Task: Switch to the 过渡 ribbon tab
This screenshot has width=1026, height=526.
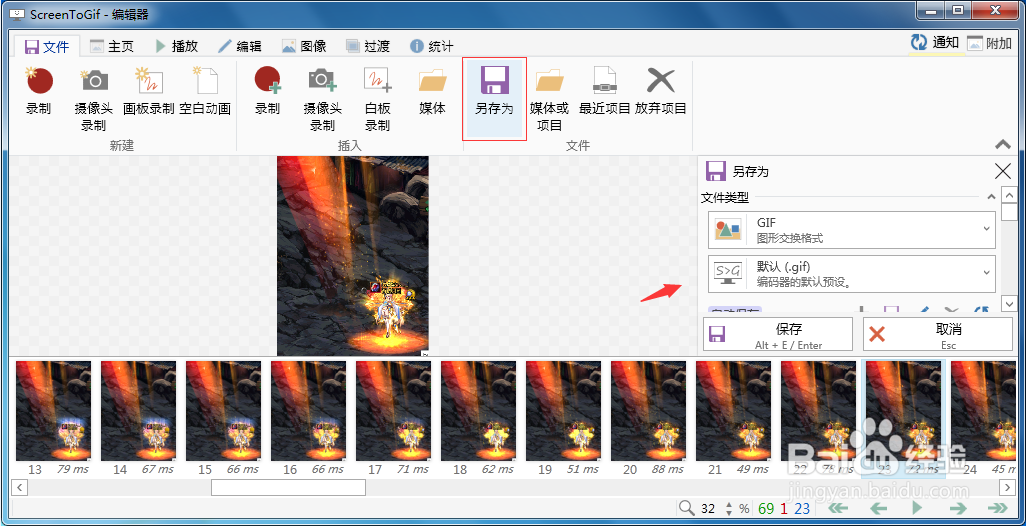Action: click(368, 46)
